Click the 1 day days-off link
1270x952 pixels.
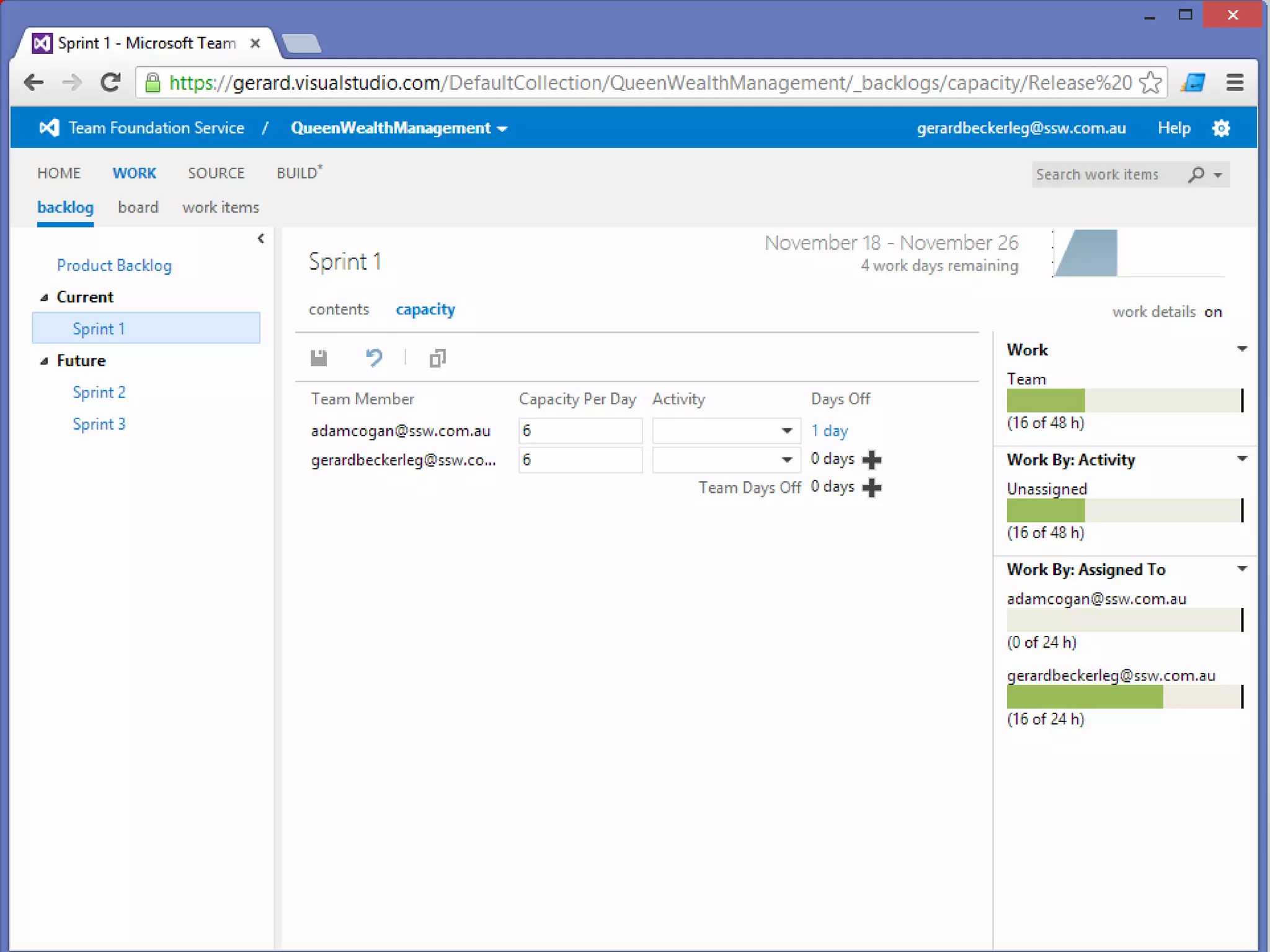[x=829, y=431]
